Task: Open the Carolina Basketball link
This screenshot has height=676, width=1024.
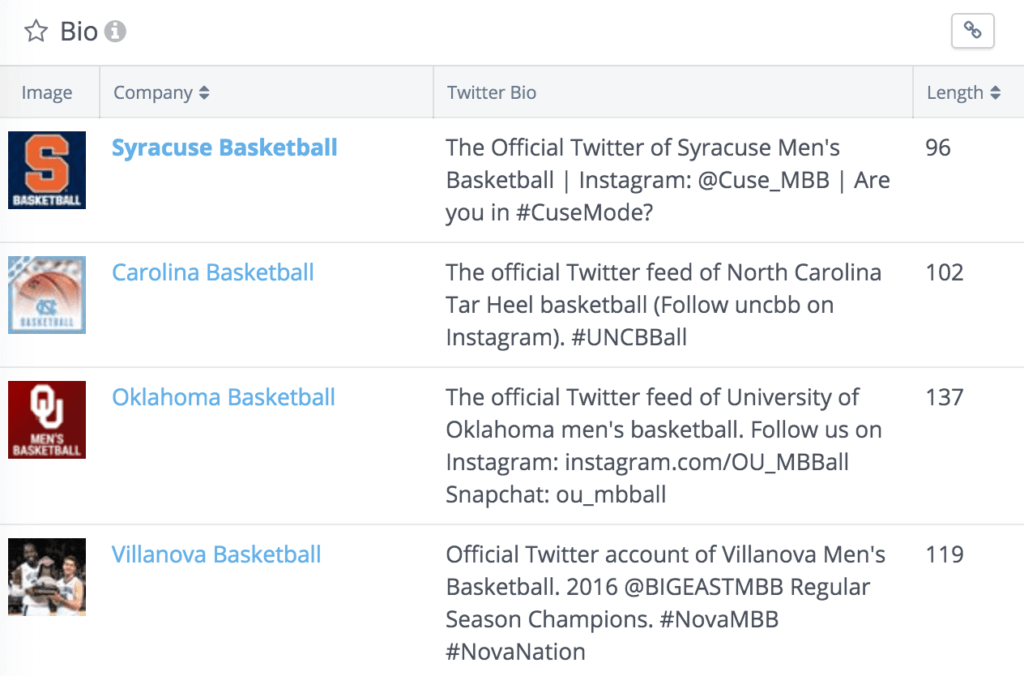Action: tap(213, 272)
